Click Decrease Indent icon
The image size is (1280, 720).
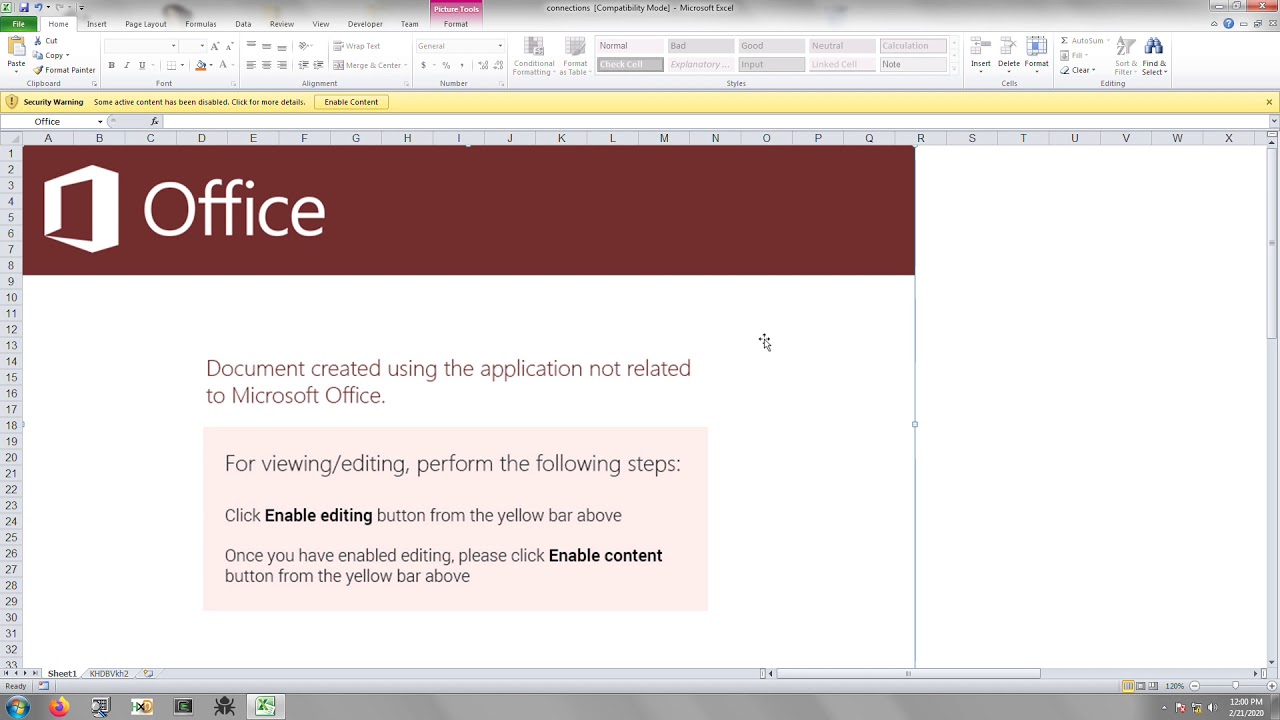[x=303, y=65]
